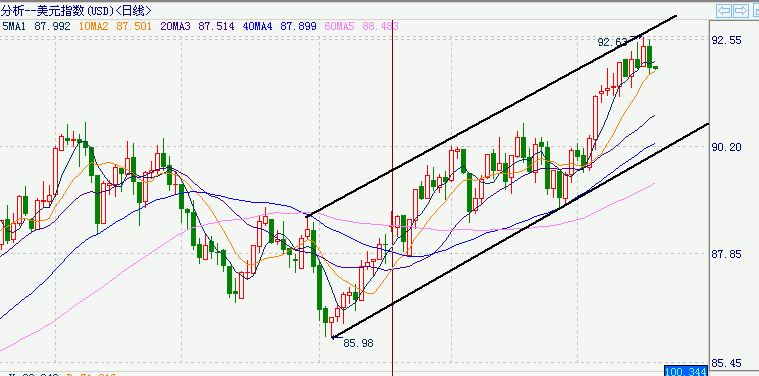Select the upper black channel trendline

click(491, 116)
